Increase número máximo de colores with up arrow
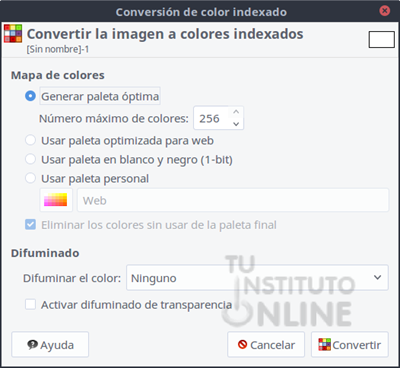400x368 pixels. point(236,112)
